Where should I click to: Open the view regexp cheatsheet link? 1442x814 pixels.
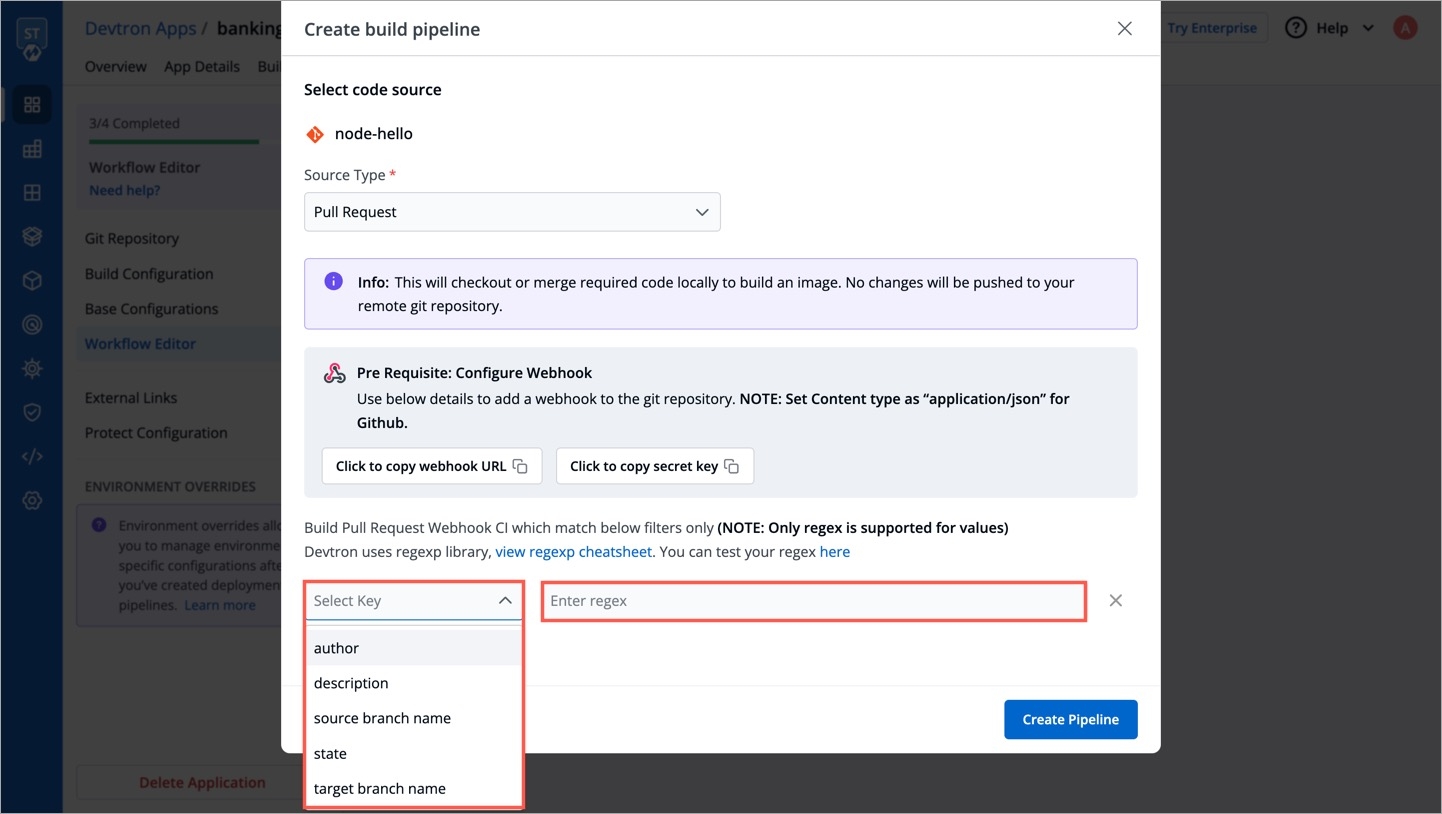coord(574,552)
